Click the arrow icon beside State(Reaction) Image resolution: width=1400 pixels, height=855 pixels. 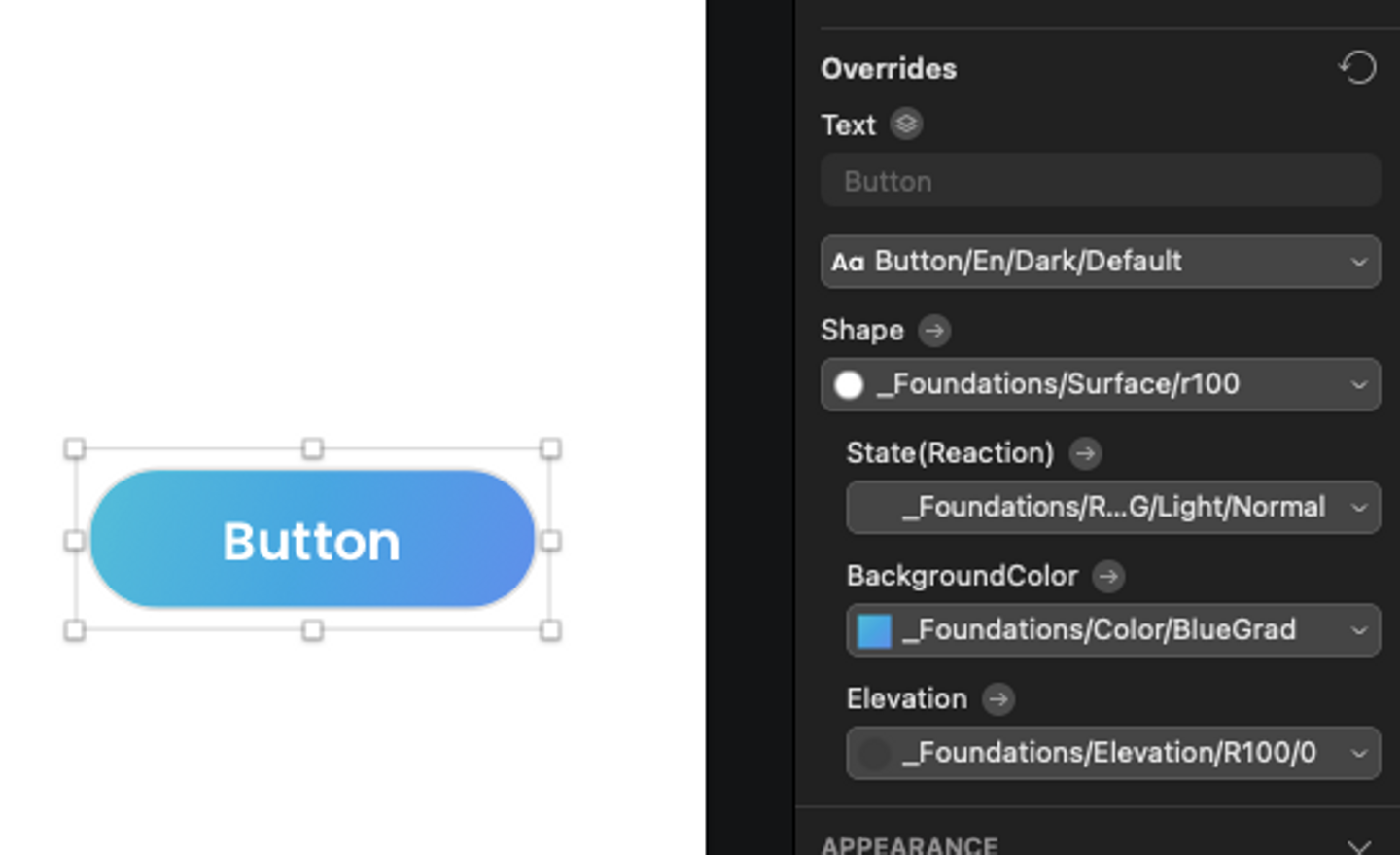coord(1085,453)
